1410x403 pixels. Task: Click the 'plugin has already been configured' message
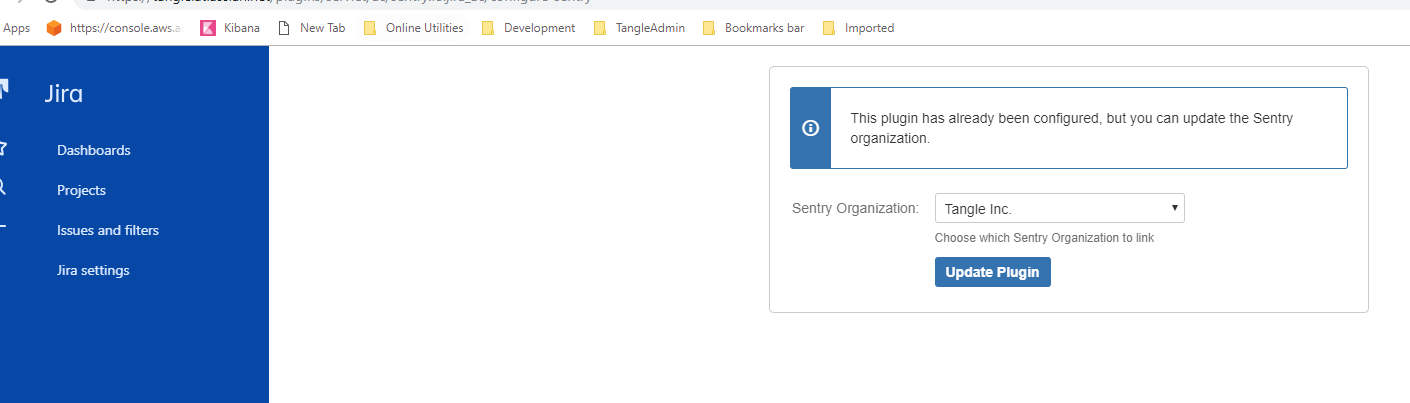coord(1071,128)
